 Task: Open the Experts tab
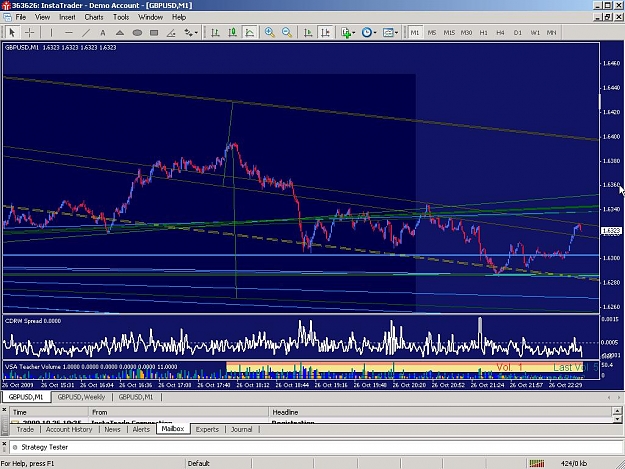pos(207,429)
